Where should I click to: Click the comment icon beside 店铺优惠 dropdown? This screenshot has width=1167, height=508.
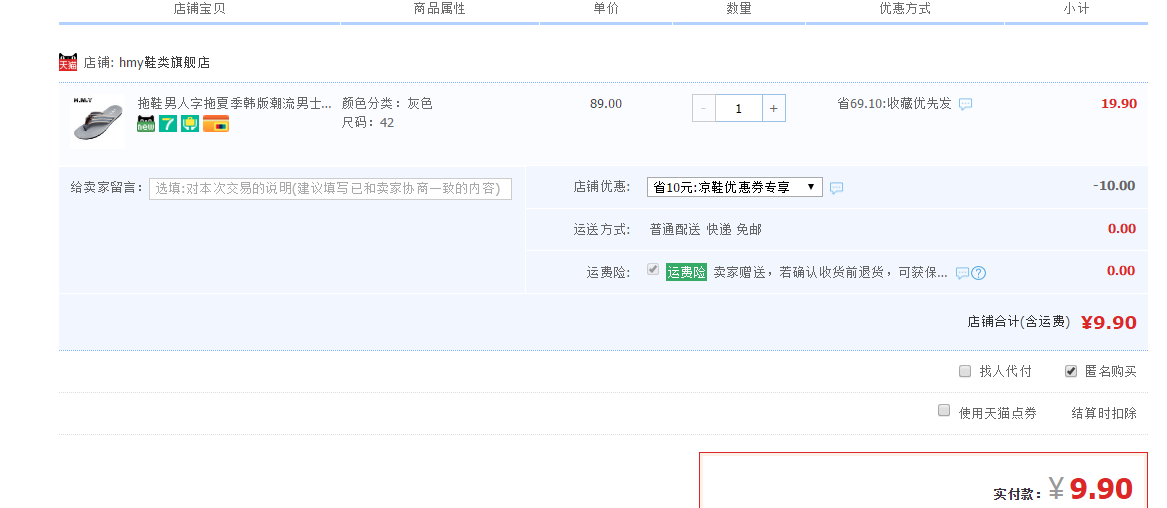(837, 188)
